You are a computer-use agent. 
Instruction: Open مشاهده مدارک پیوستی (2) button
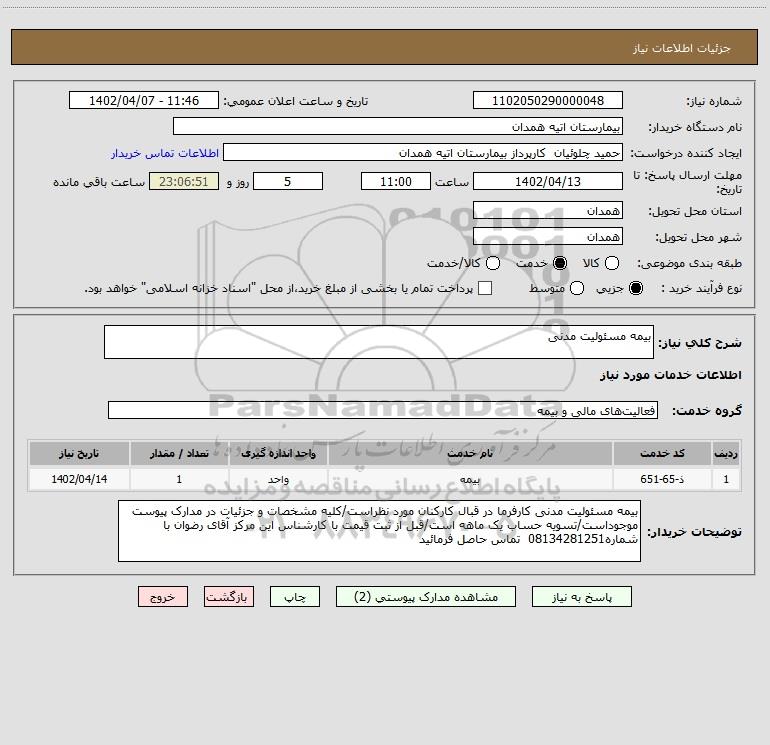coord(426,597)
